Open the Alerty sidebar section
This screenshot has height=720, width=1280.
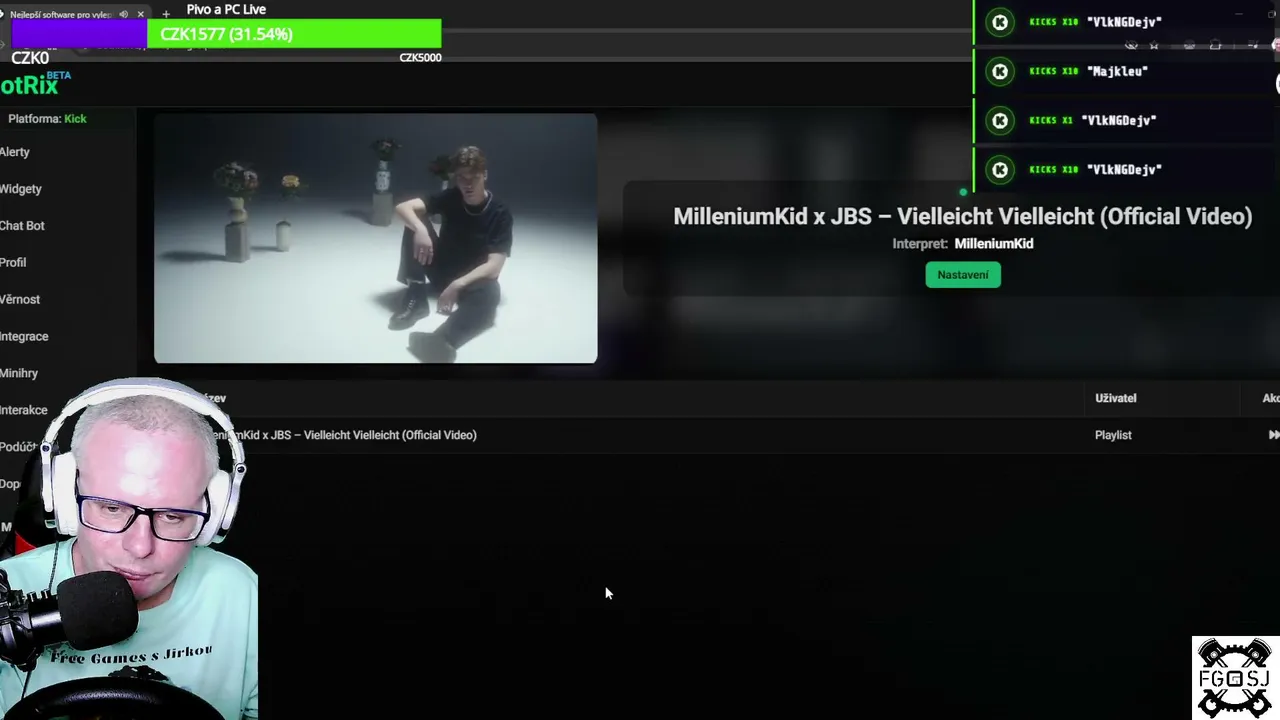tap(15, 152)
